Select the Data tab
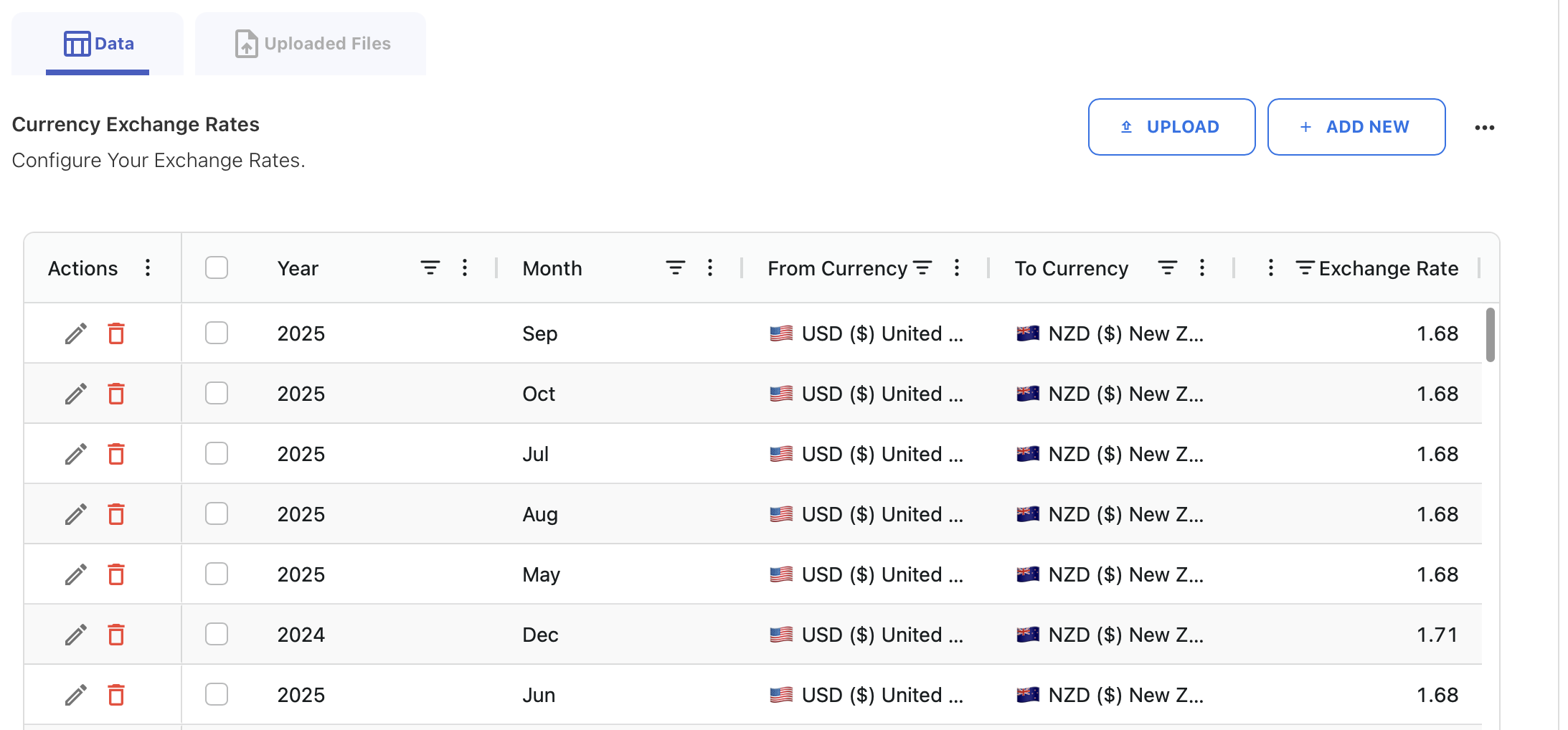 98,43
